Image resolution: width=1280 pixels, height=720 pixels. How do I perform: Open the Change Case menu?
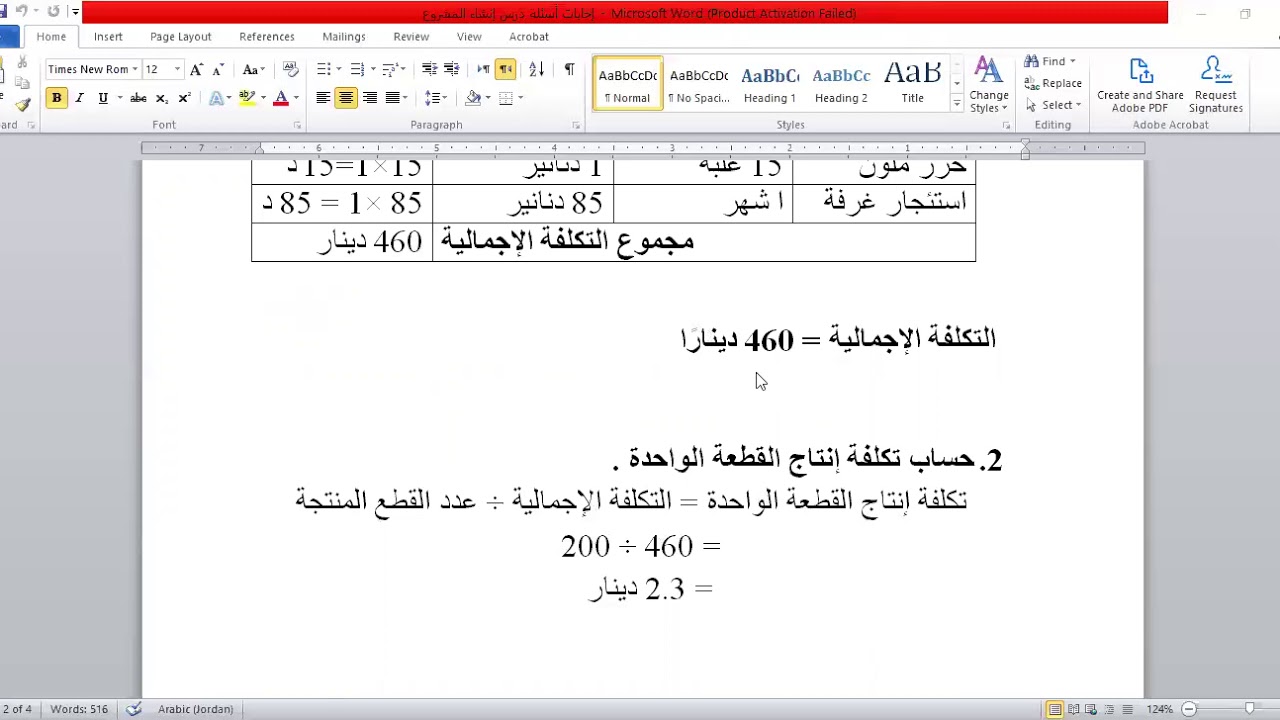click(253, 69)
